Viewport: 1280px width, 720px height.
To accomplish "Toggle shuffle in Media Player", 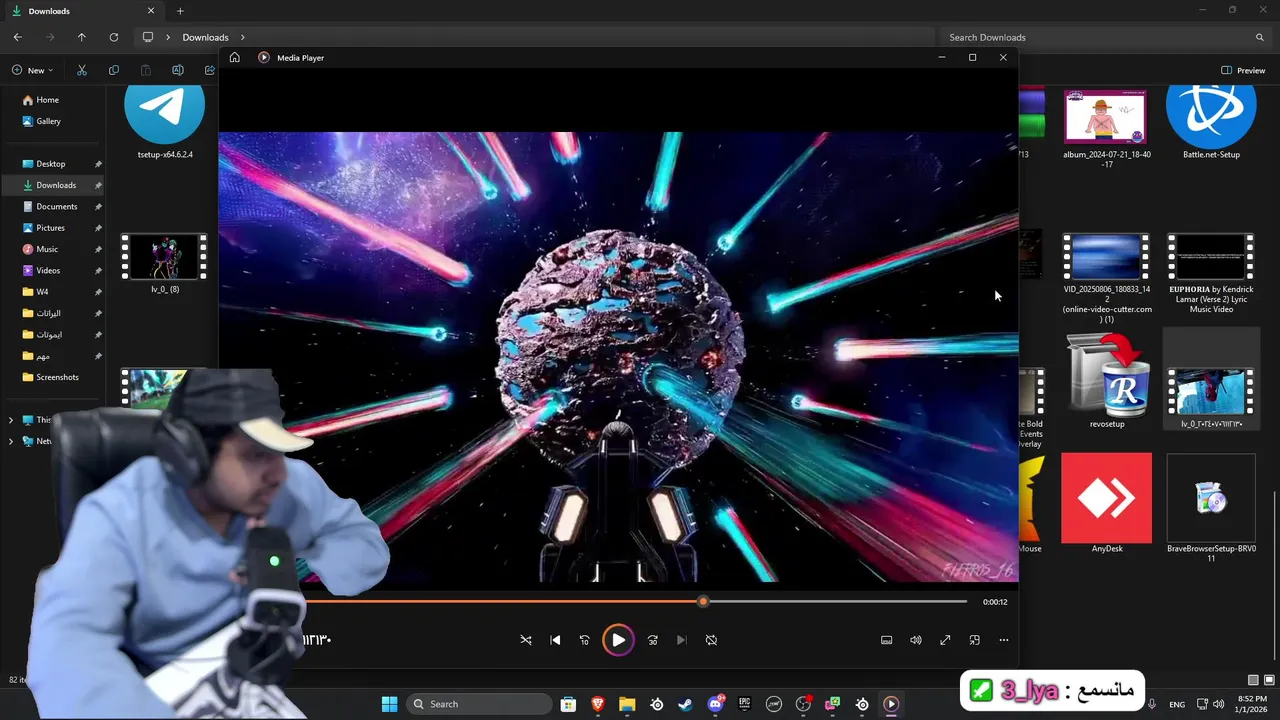I will pos(526,640).
